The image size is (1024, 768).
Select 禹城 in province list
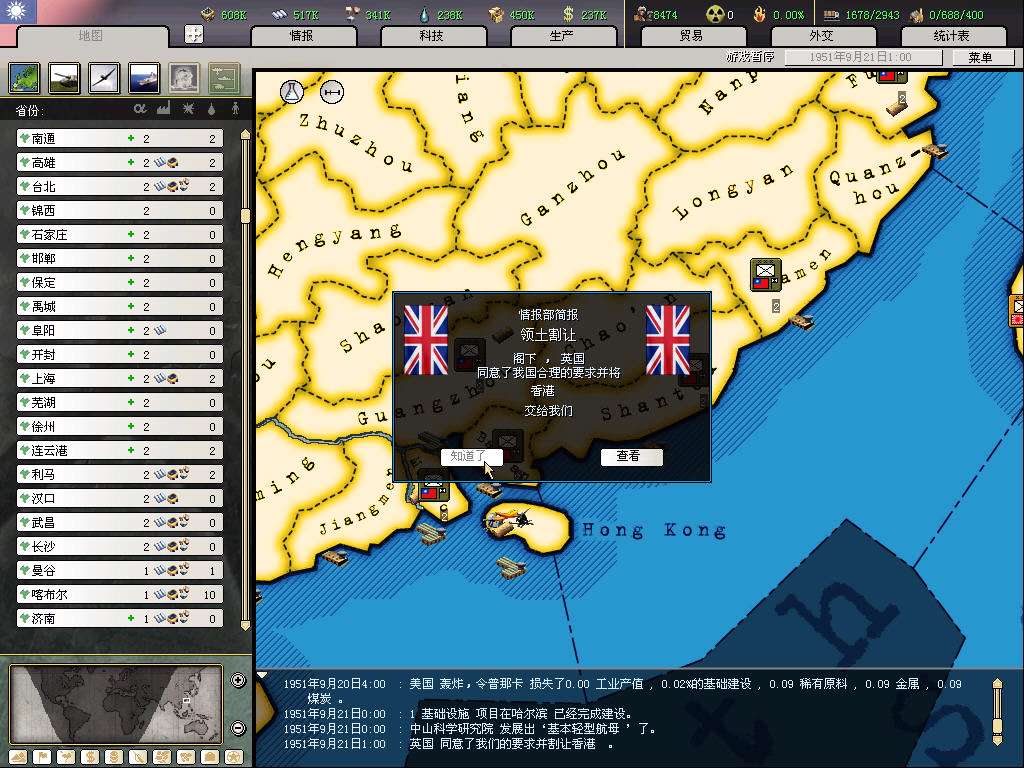point(120,306)
